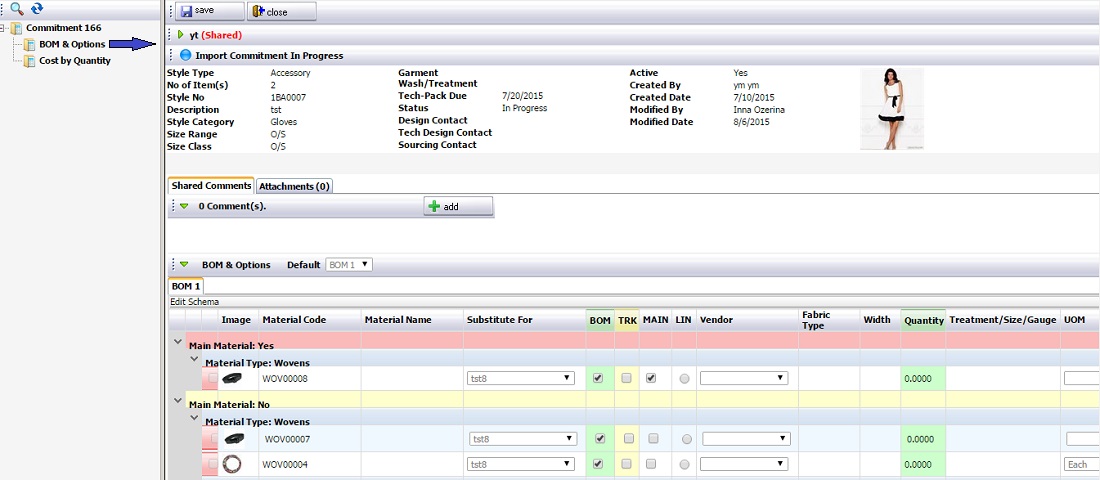
Task: Click the WOV00004 ring material image
Action: [232, 464]
